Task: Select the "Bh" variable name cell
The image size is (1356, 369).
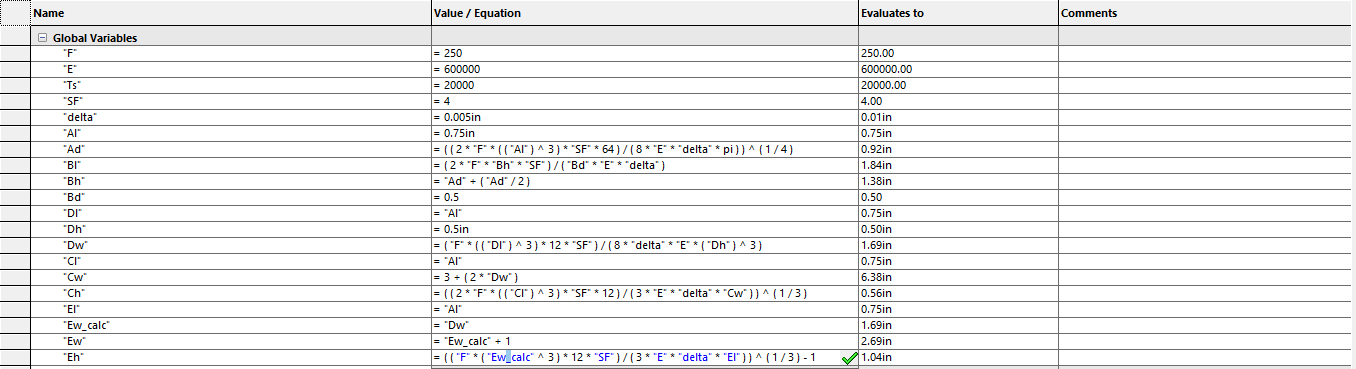Action: (230, 181)
